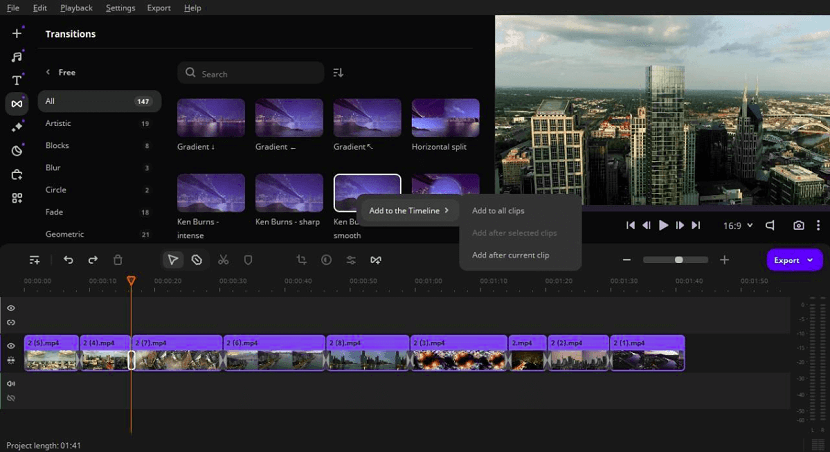
Task: Select the Fade transitions category
Action: pos(100,212)
